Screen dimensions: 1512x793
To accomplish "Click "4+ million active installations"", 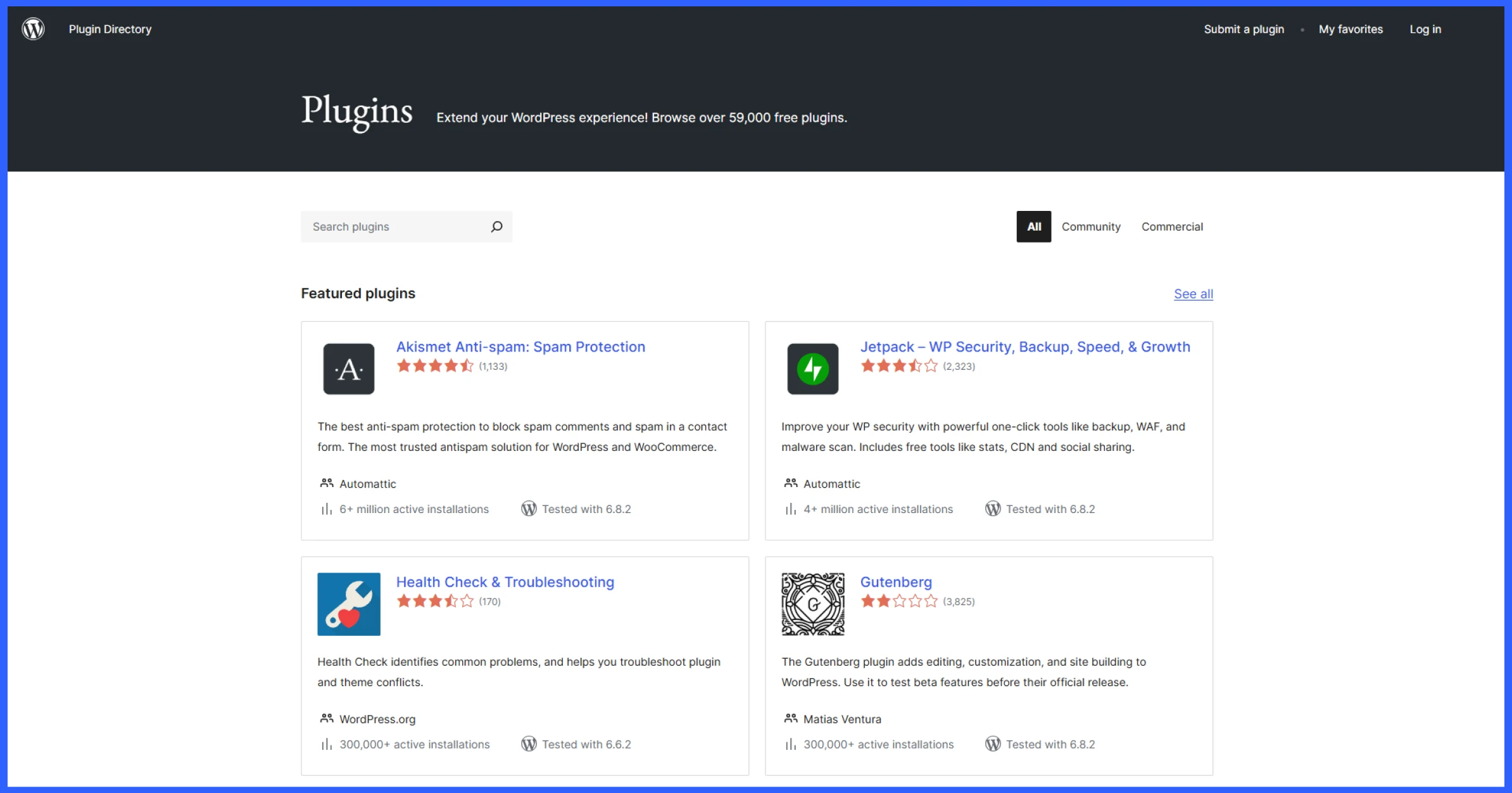I will point(878,509).
